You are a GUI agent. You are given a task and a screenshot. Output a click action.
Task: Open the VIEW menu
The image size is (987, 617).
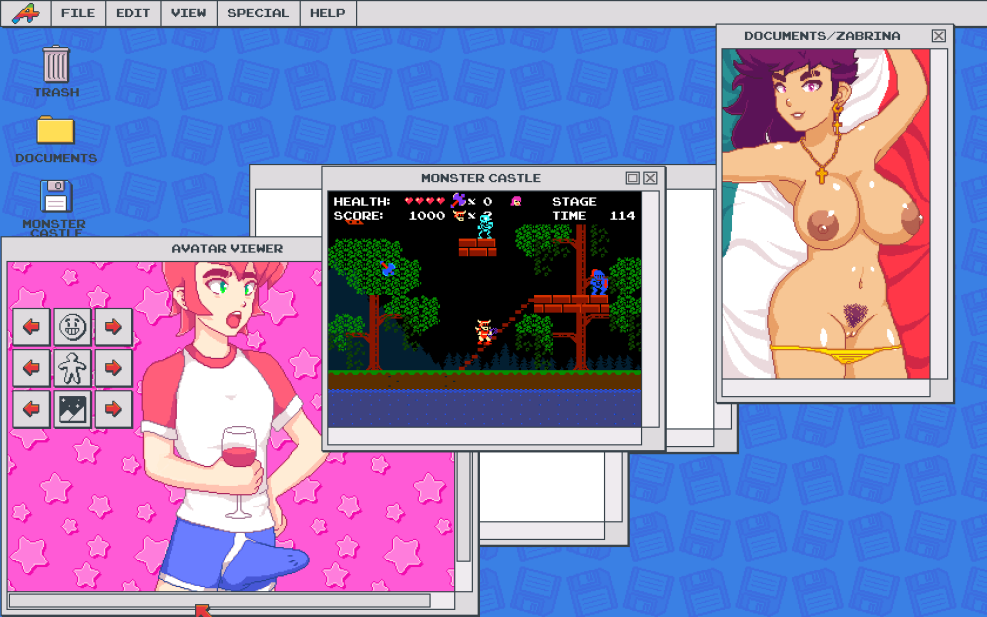tap(188, 13)
